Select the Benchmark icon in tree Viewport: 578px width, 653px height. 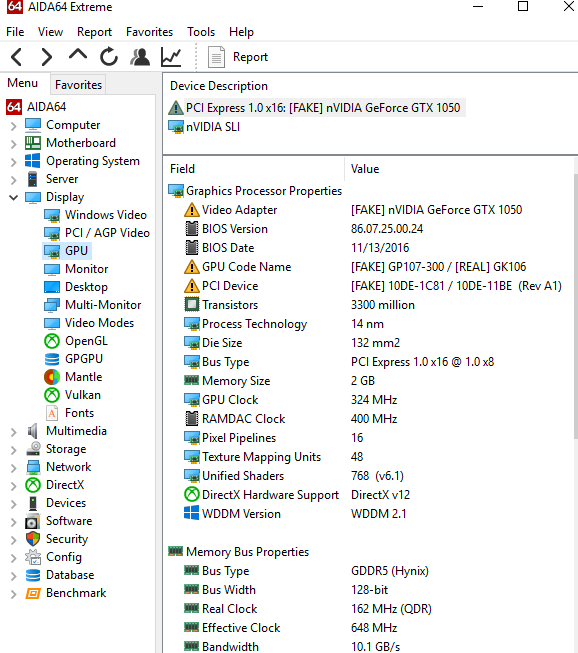click(x=33, y=593)
